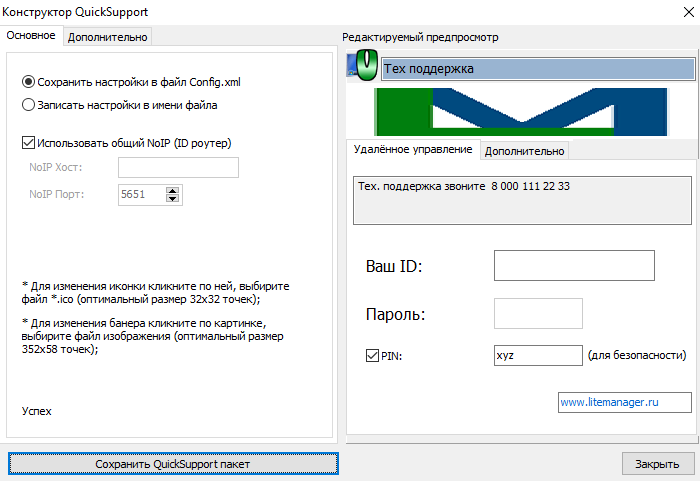Click the Ваш ID: label
This screenshot has width=700, height=481.
[x=394, y=266]
